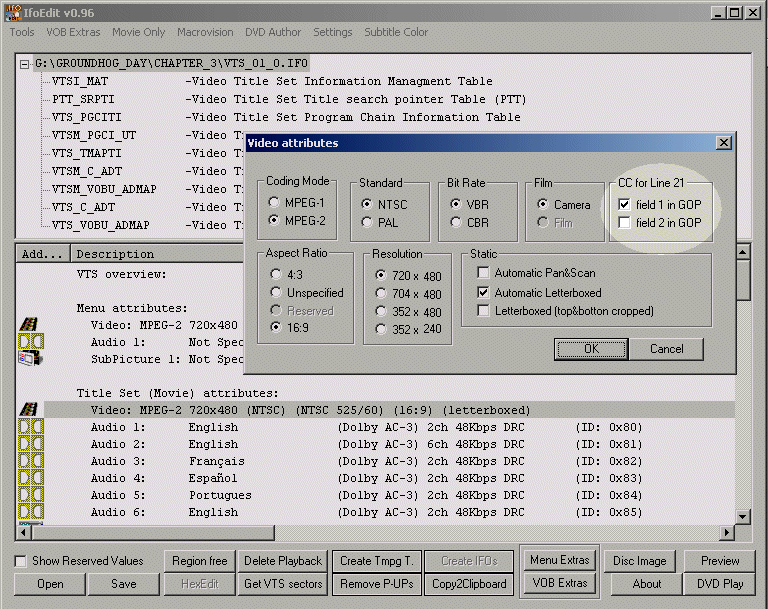
Task: Click the Disc Image button
Action: tap(640, 560)
